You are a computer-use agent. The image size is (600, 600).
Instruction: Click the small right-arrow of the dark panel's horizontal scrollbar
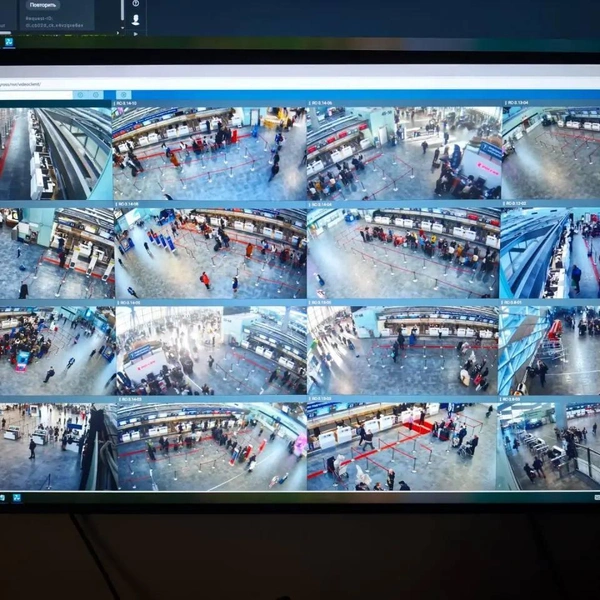click(117, 33)
